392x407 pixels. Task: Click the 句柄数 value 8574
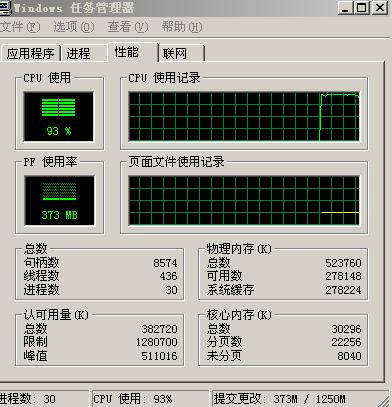pos(165,263)
